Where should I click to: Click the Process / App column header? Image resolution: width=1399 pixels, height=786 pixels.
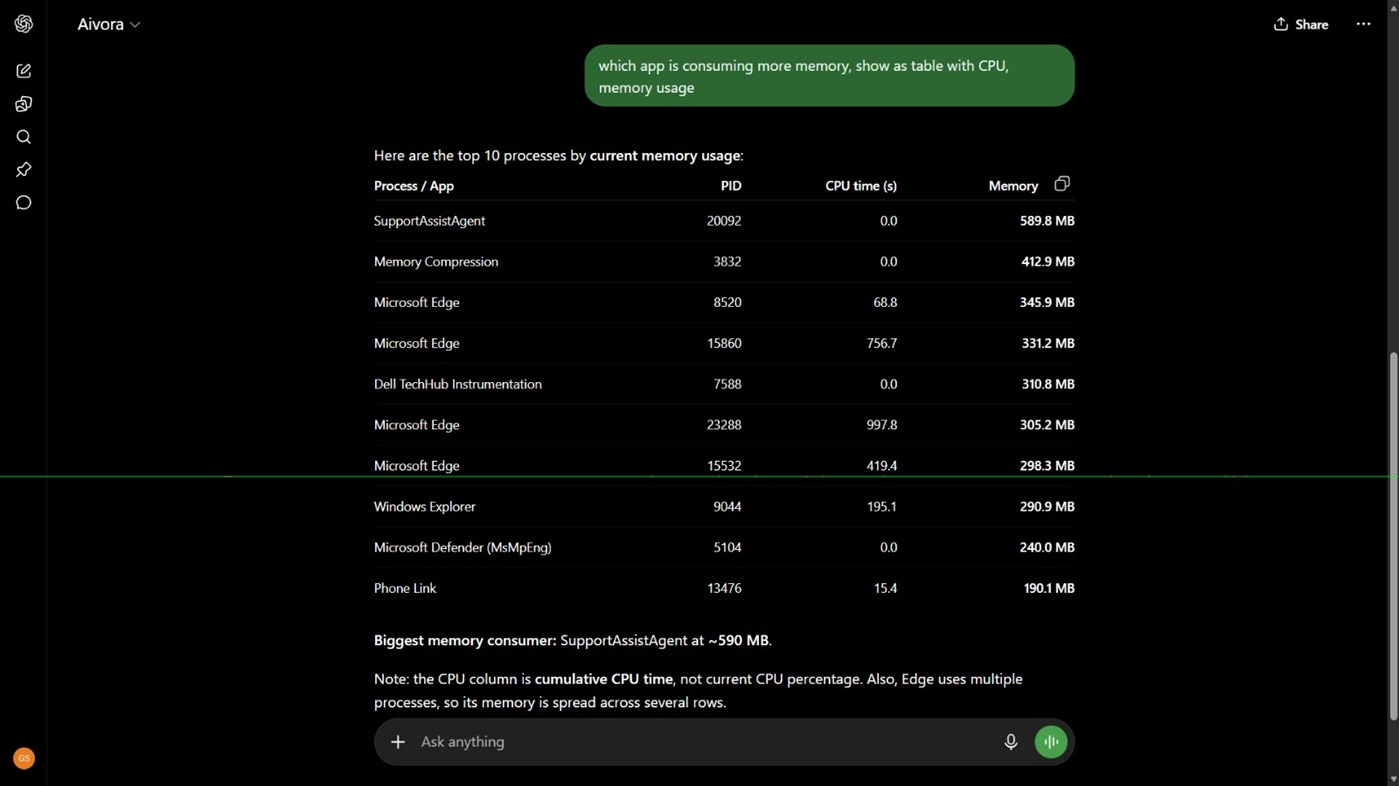(x=414, y=186)
